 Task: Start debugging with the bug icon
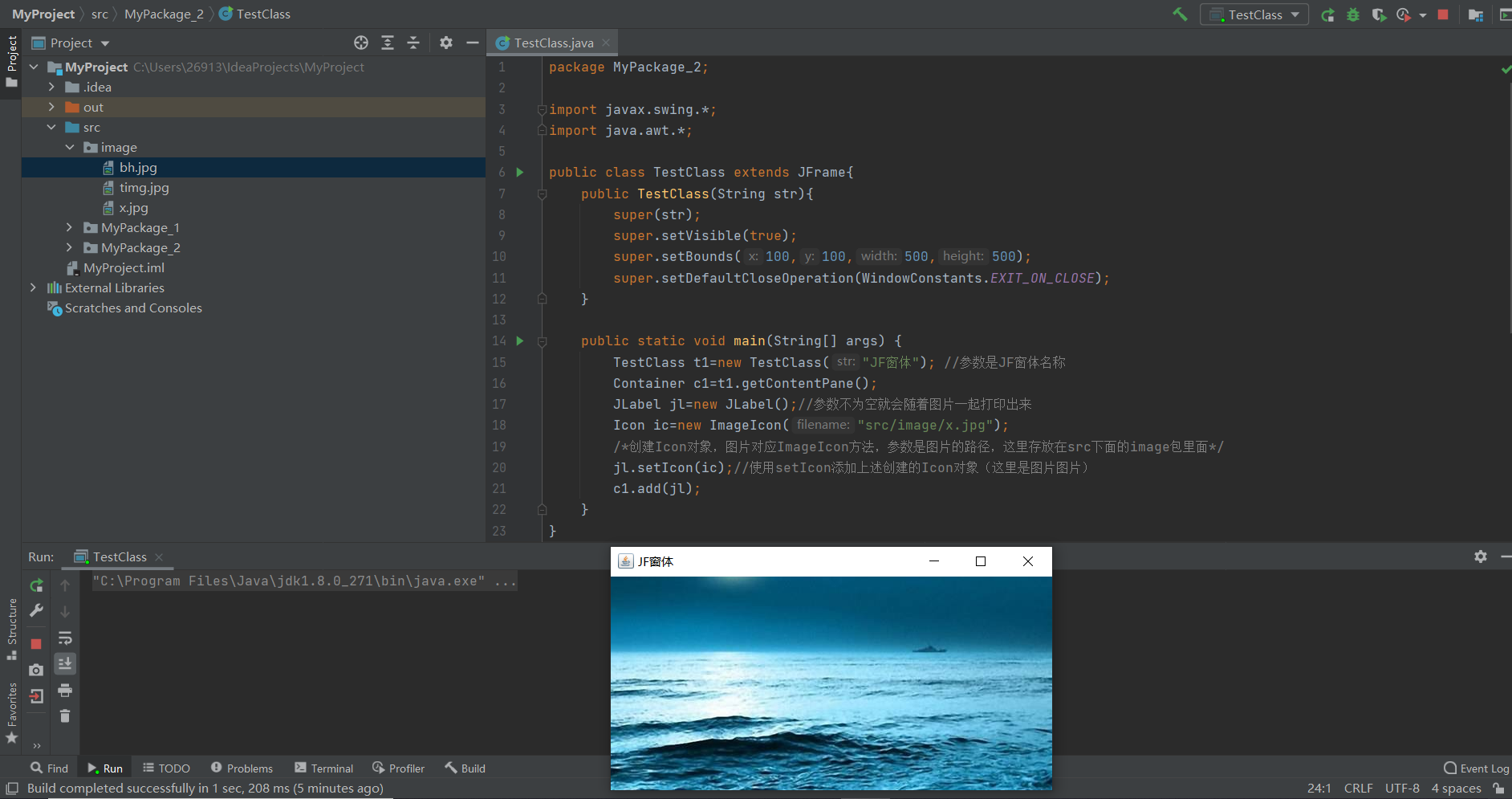click(x=1353, y=14)
